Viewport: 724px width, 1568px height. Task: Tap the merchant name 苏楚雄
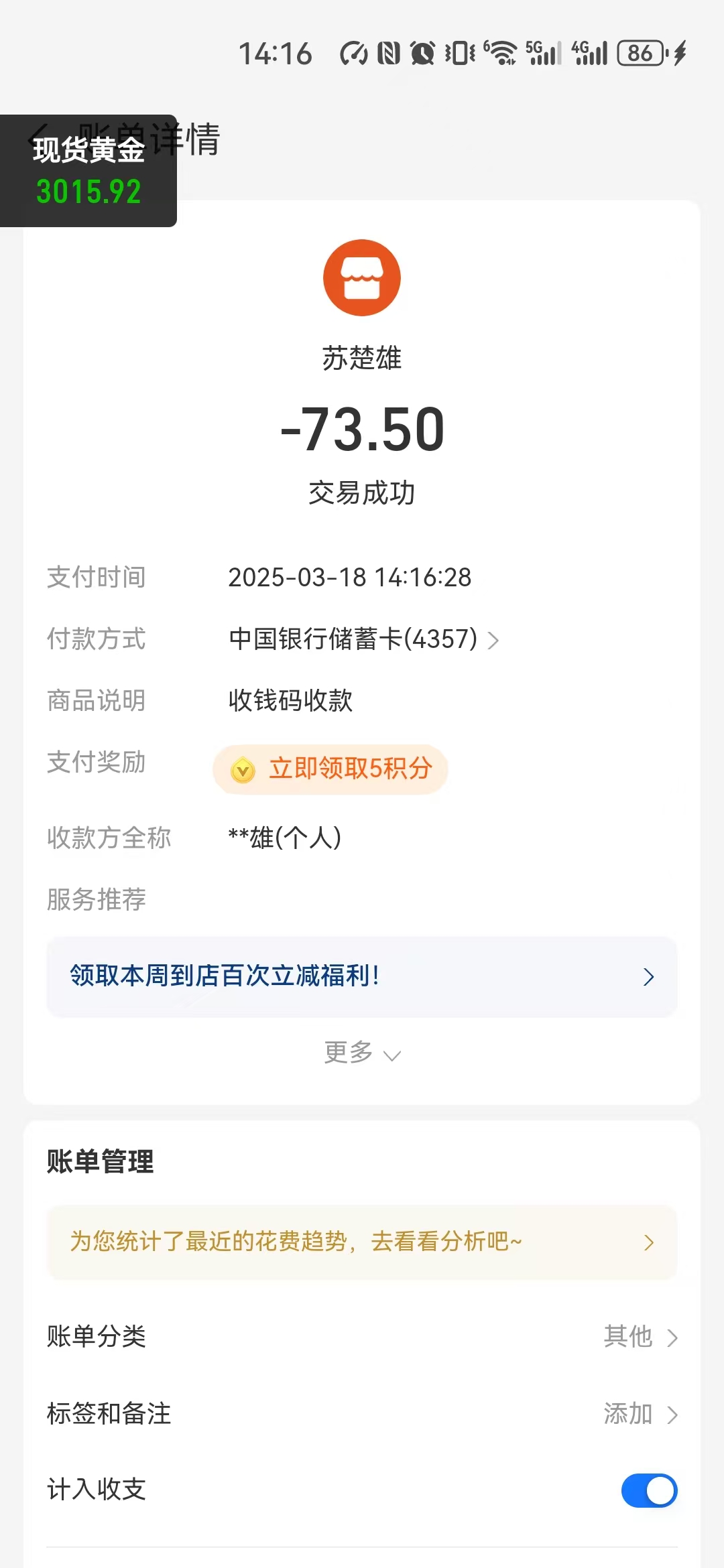point(362,358)
